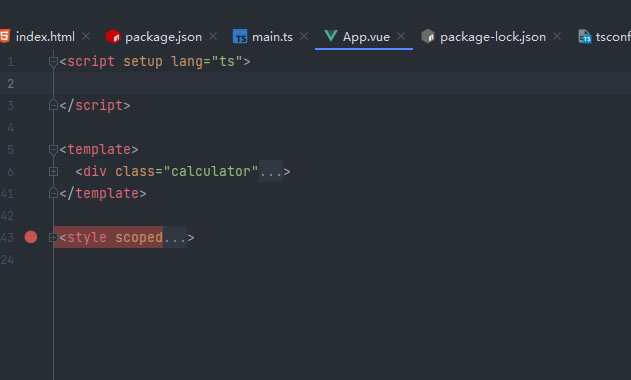Click line number 42 in the gutter
This screenshot has width=631, height=380.
(x=7, y=216)
